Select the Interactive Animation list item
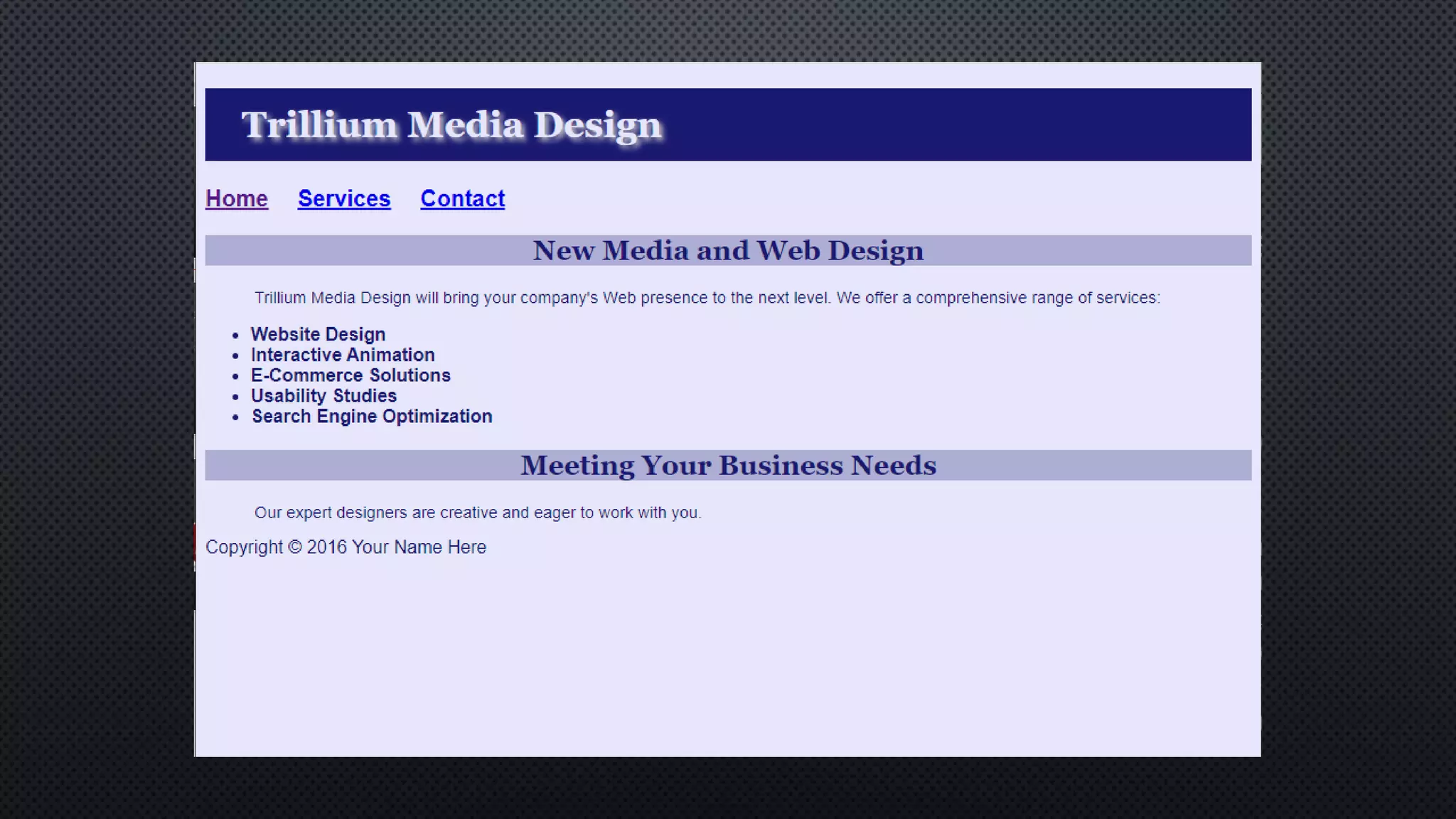 pyautogui.click(x=342, y=355)
